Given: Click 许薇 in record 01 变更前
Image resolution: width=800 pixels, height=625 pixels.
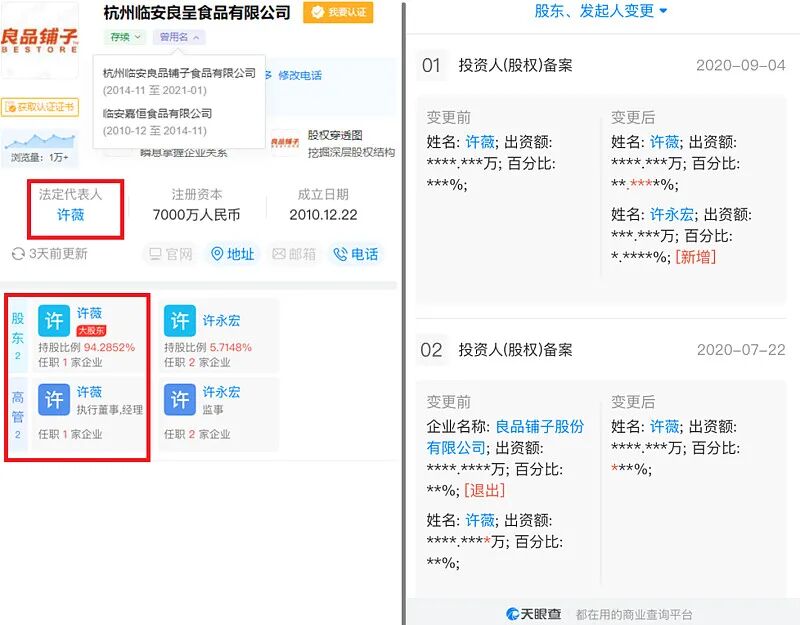Looking at the screenshot, I should point(480,142).
